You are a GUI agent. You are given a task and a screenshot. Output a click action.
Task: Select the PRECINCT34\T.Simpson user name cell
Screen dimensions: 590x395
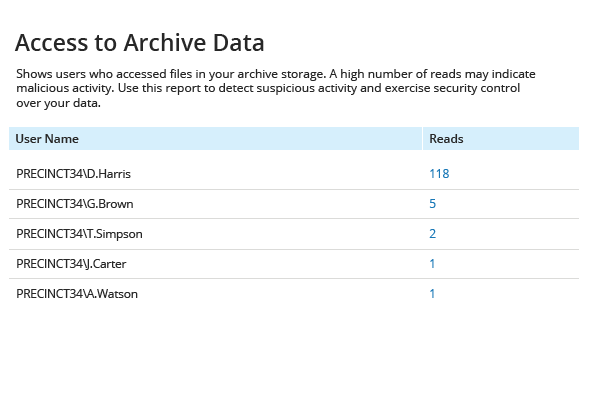(79, 234)
